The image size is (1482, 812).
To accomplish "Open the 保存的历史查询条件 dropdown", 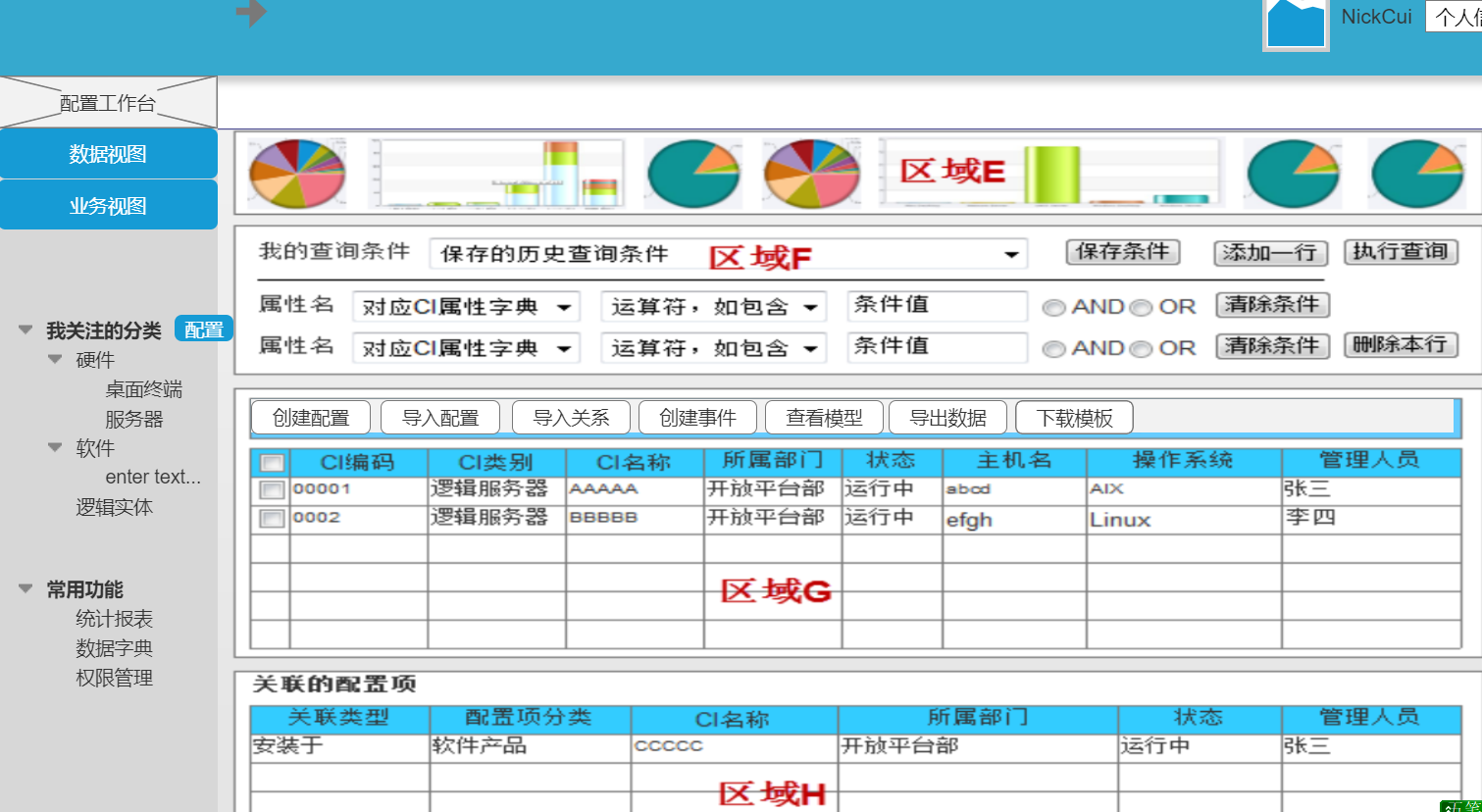I will (x=729, y=254).
